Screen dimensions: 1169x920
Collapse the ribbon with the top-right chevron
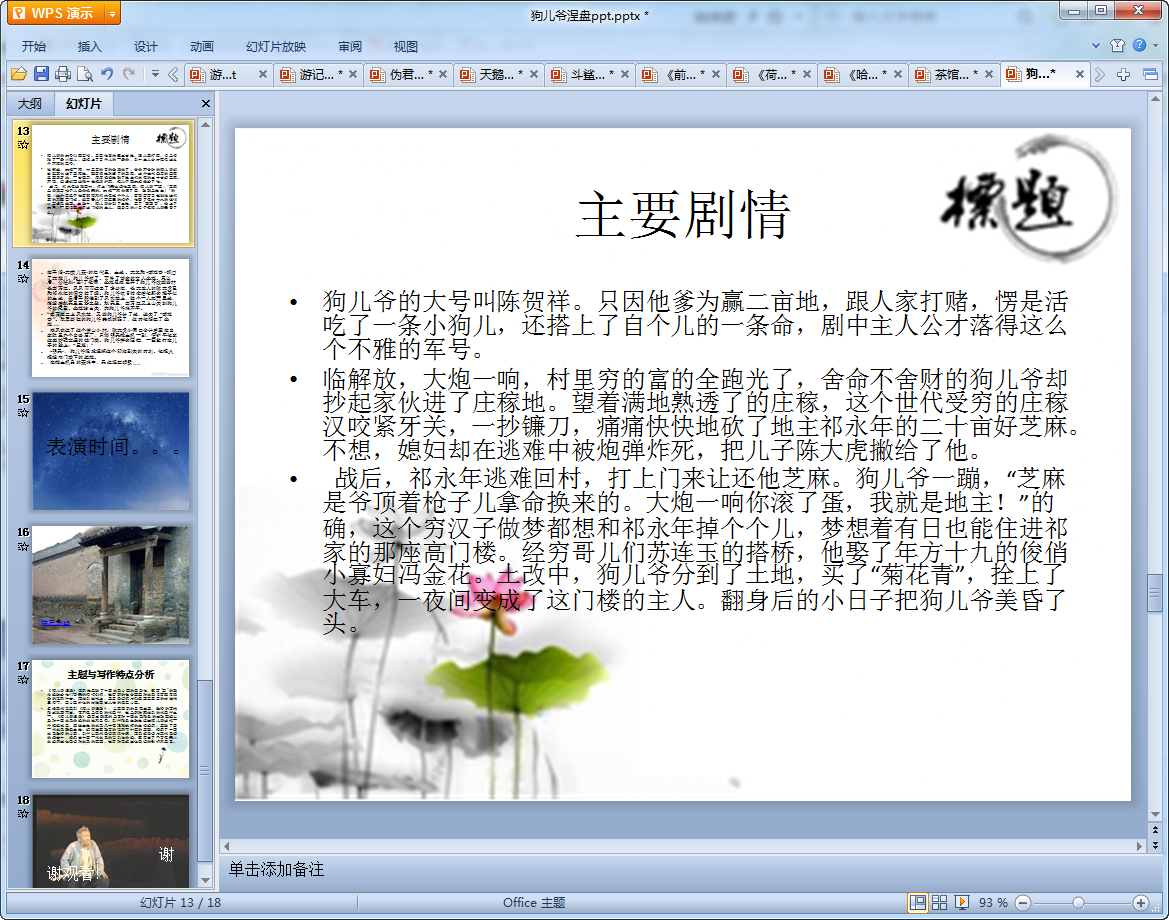click(1096, 45)
